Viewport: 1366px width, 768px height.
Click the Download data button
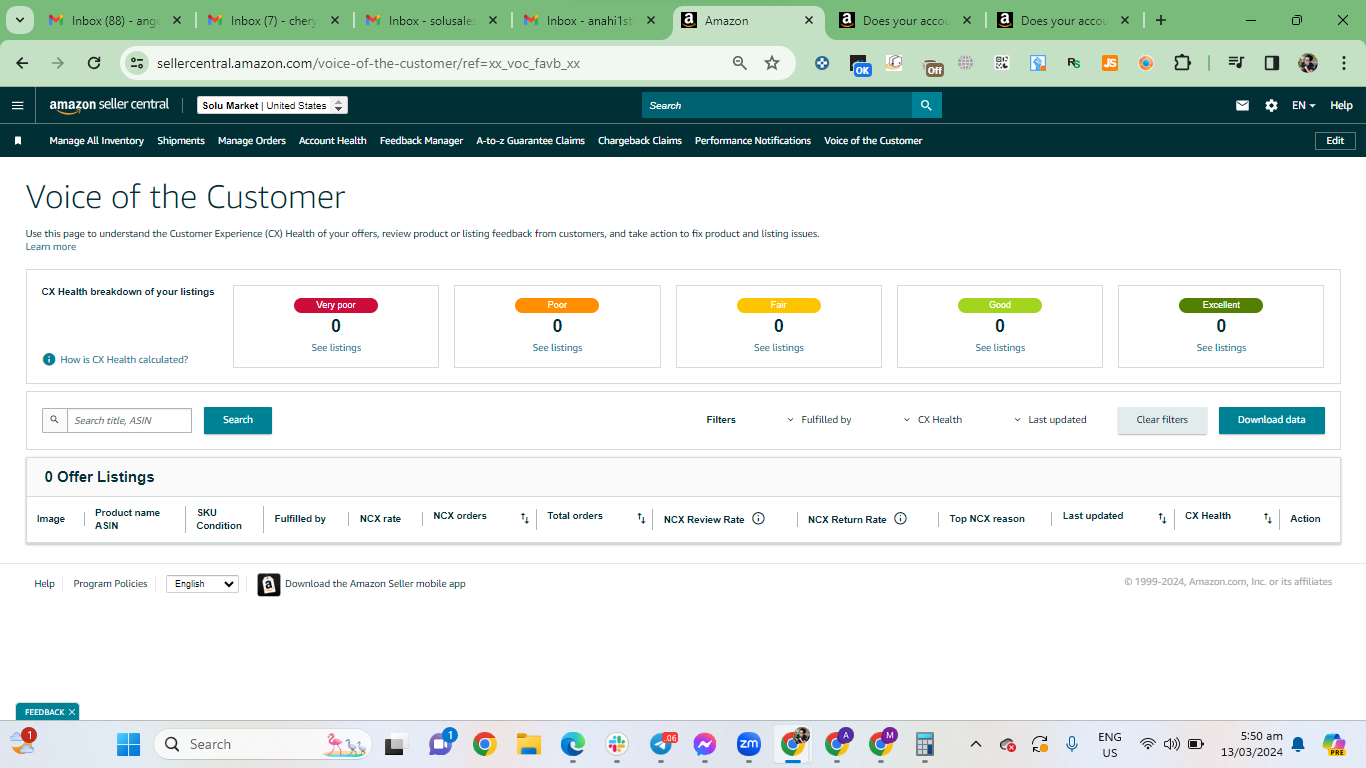(1272, 420)
